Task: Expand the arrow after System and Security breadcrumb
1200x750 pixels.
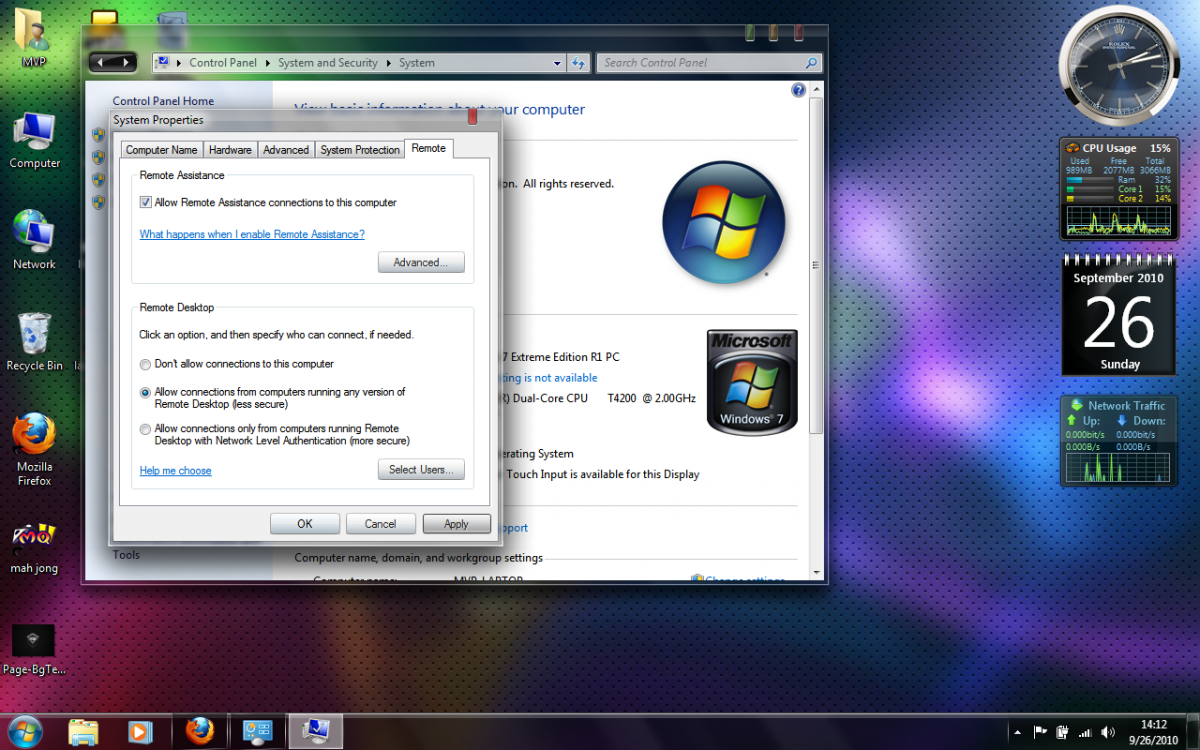Action: pyautogui.click(x=388, y=63)
